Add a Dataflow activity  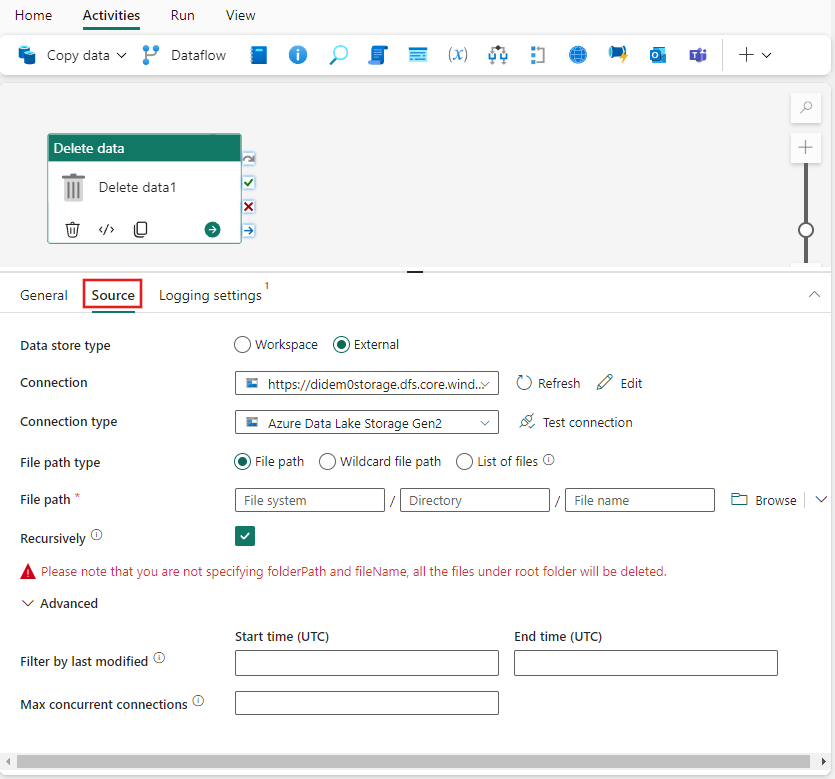[196, 55]
